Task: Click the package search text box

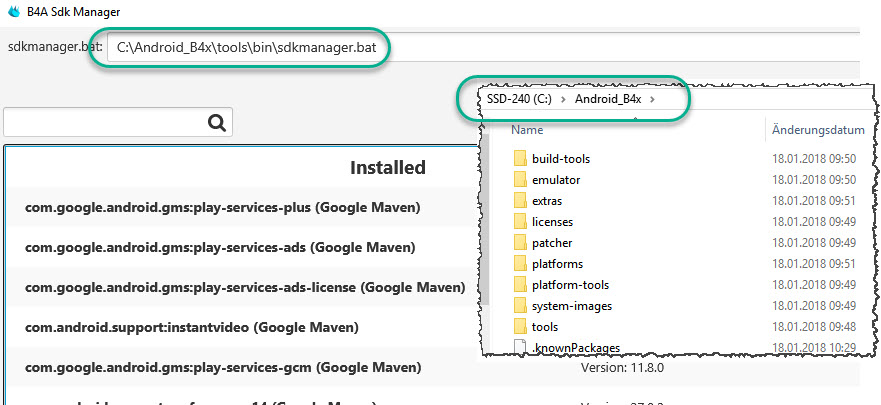Action: click(x=118, y=122)
